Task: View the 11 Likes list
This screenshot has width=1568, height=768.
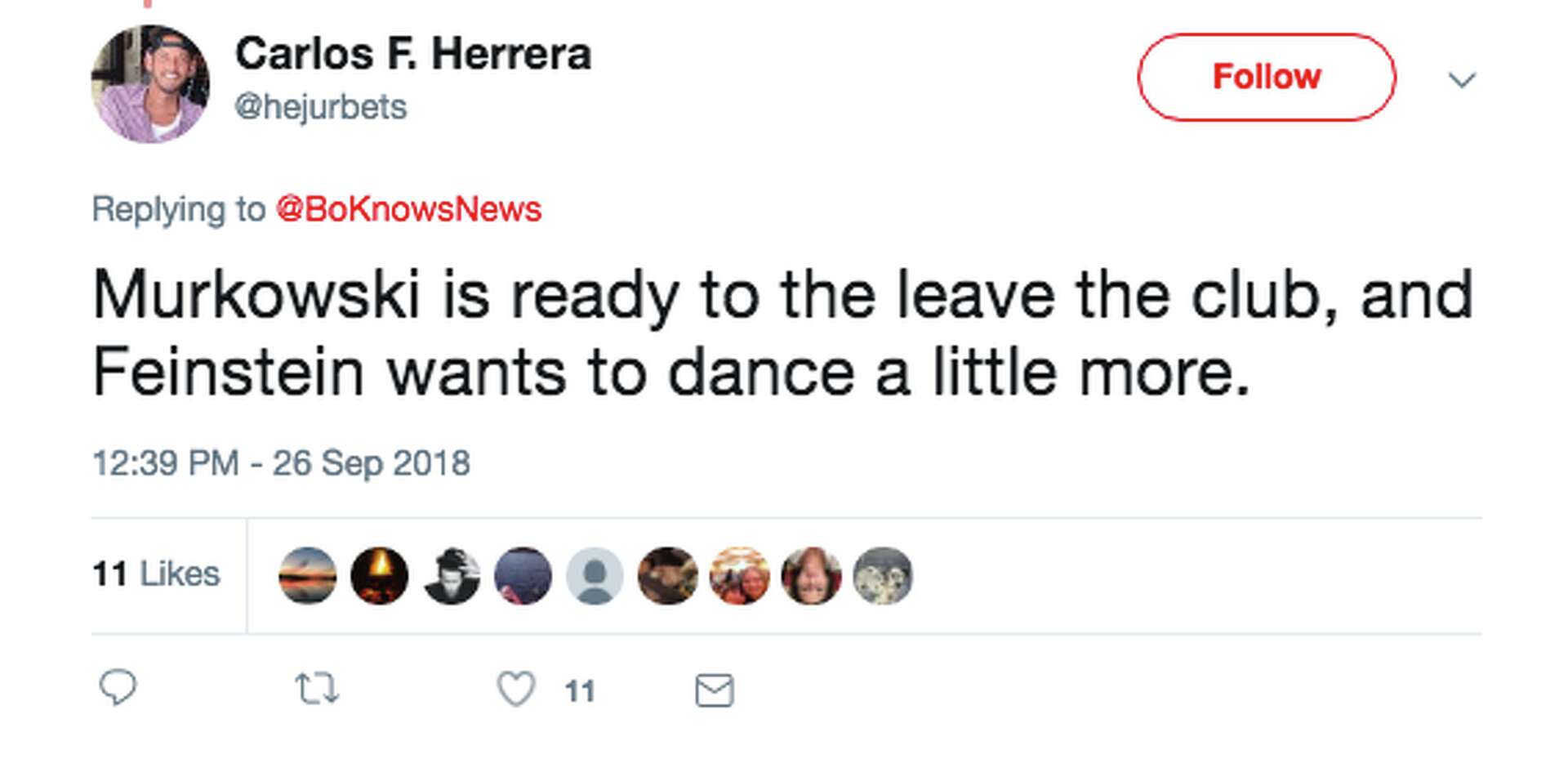Action: point(156,574)
